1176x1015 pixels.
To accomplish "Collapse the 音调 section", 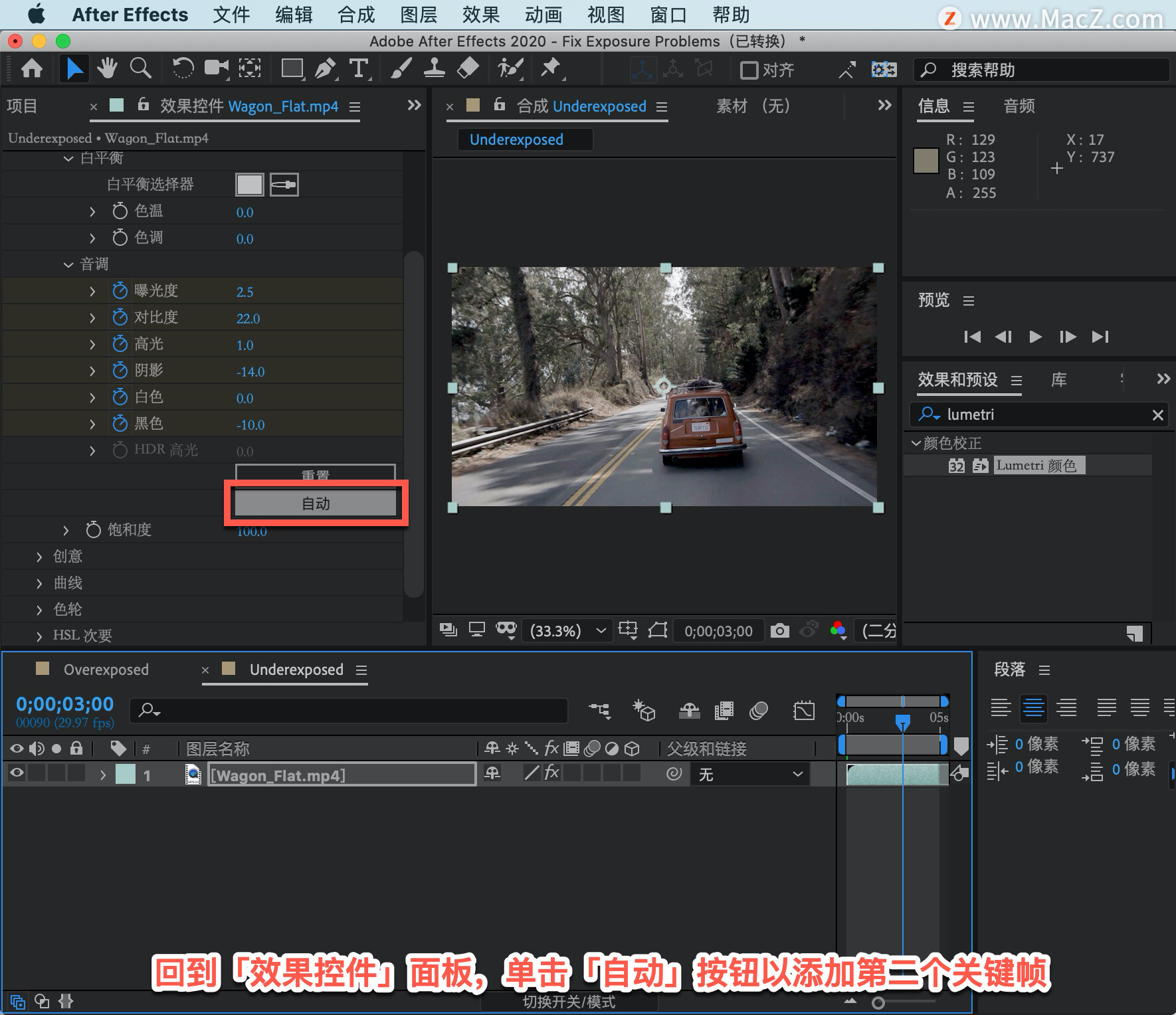I will (68, 264).
